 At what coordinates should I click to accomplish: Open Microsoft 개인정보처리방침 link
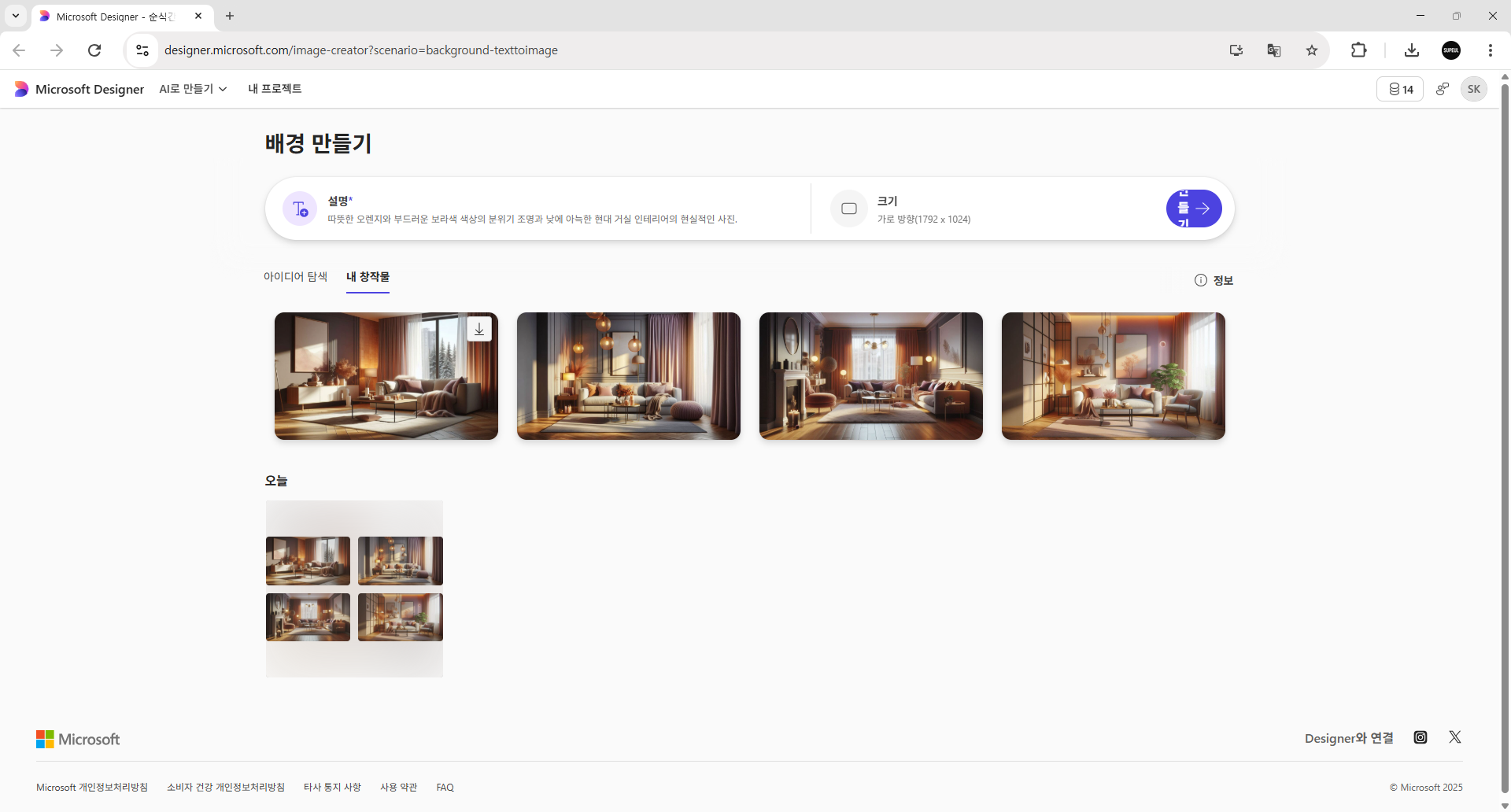[x=92, y=787]
